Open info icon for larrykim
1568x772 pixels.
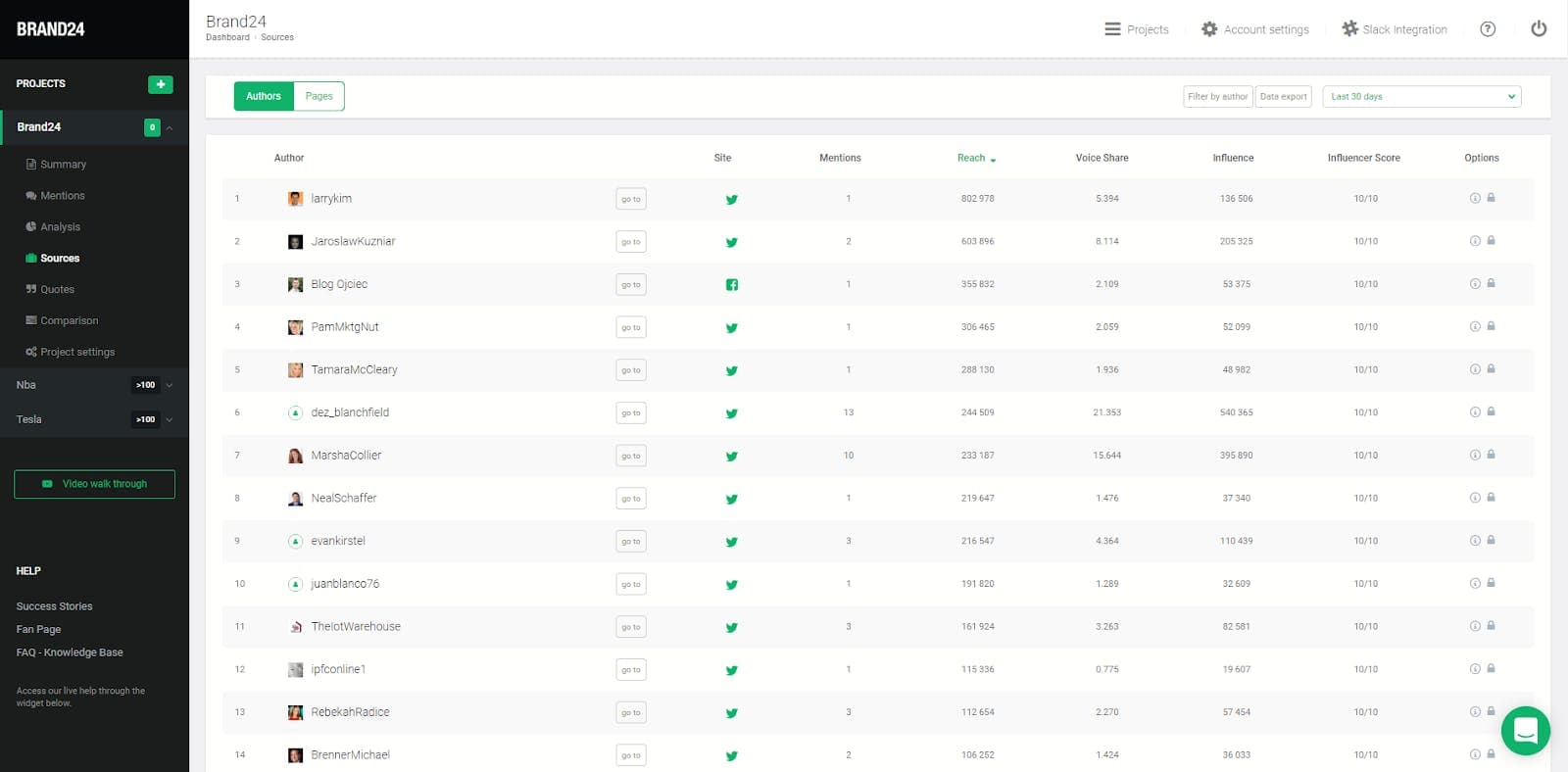[1475, 198]
